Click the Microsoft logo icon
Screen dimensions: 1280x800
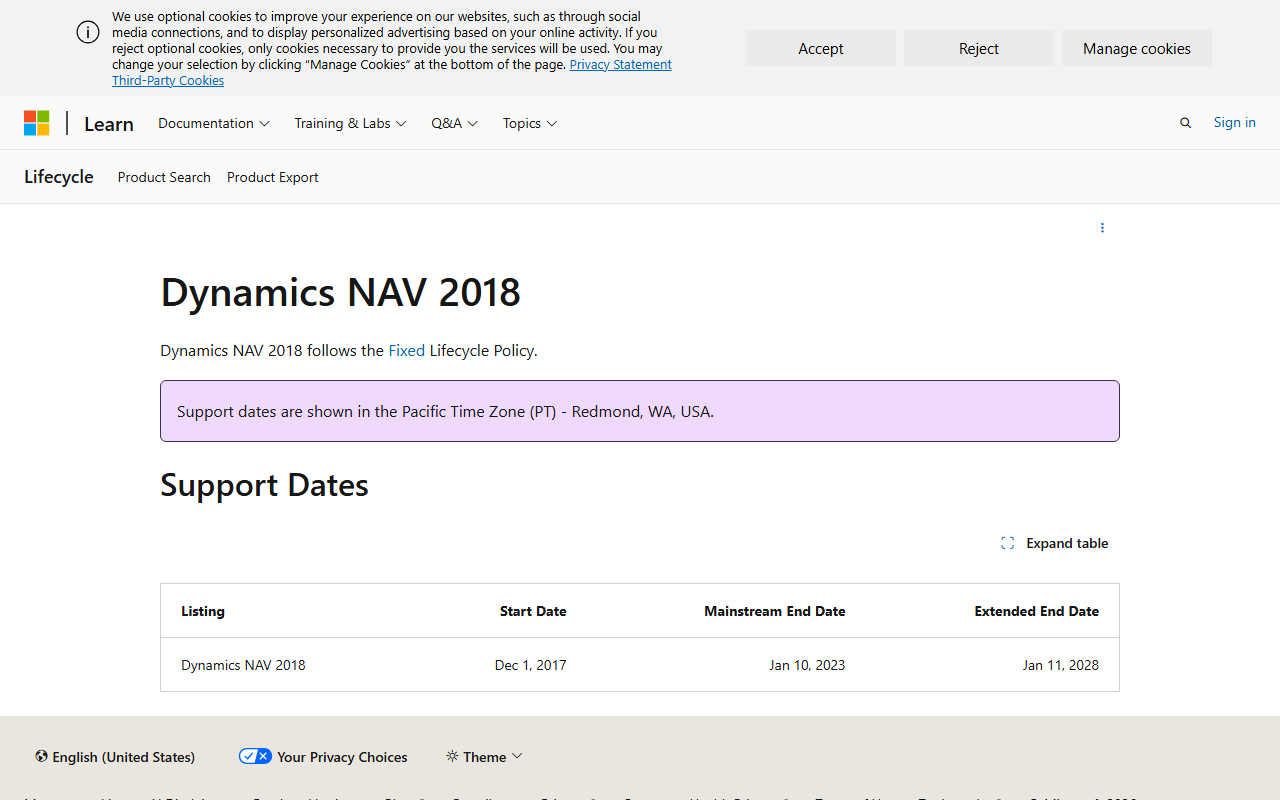click(x=37, y=123)
